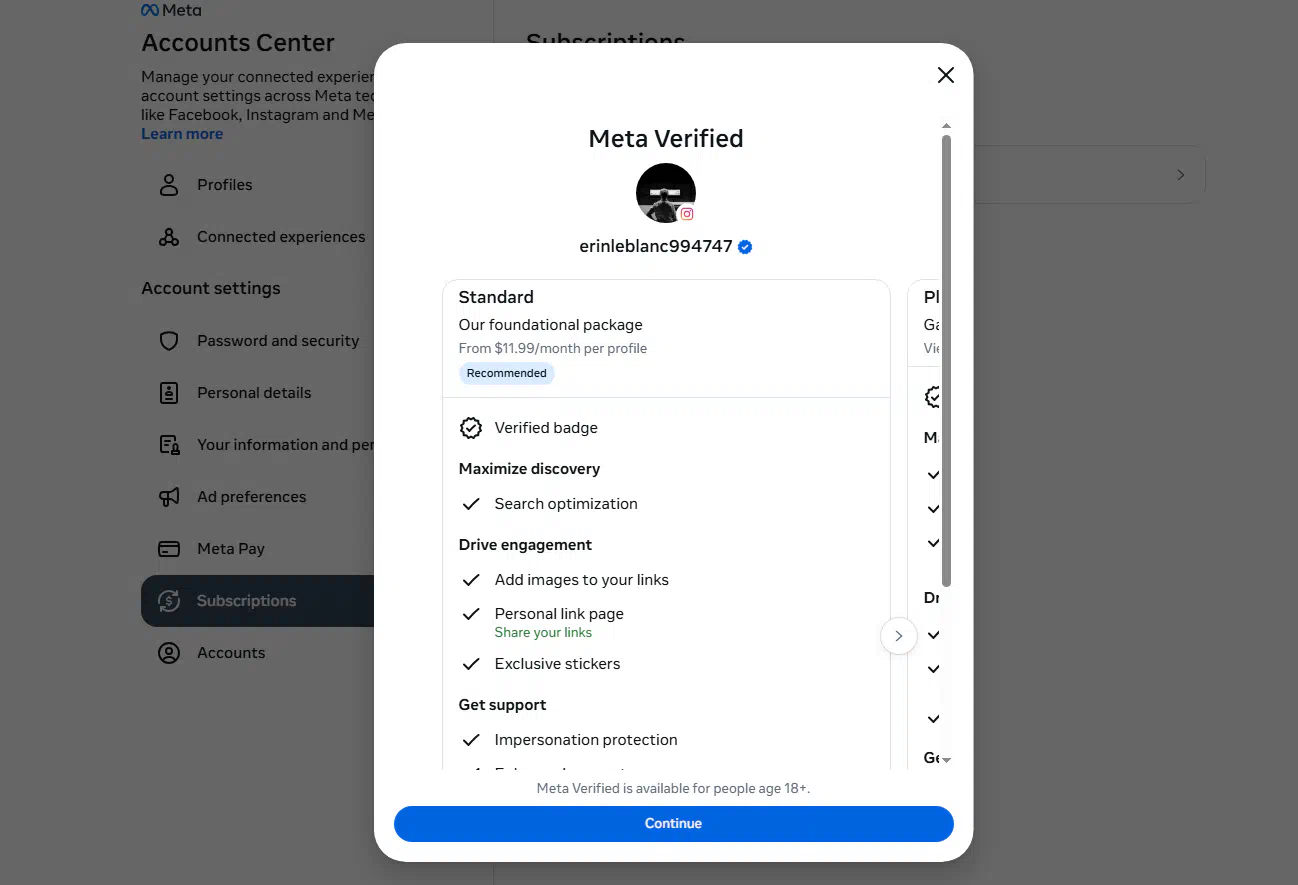Show next plan with the carousel arrow
Screen dimensions: 1298x885
click(898, 636)
